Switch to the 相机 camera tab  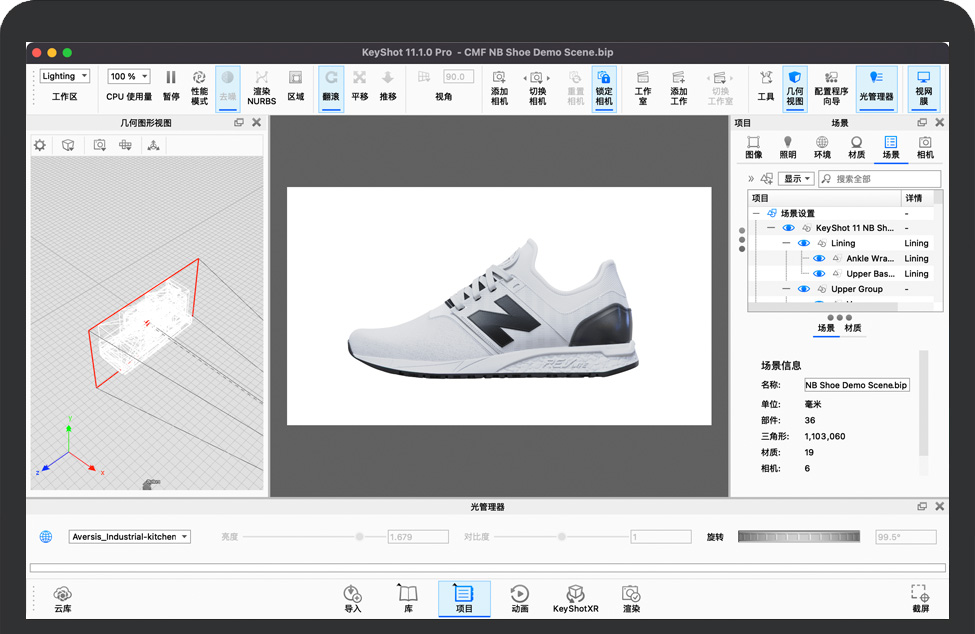pyautogui.click(x=925, y=147)
